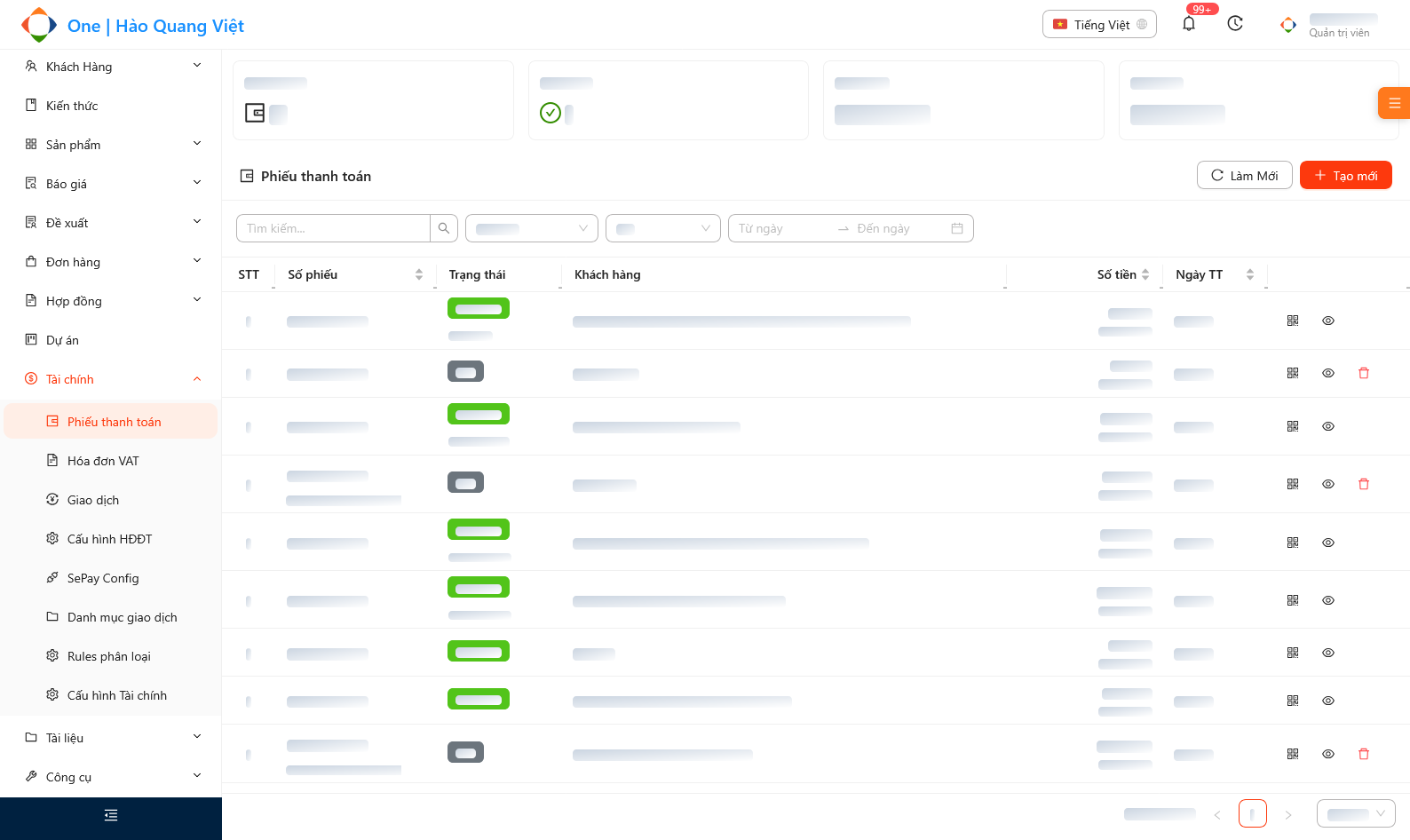The image size is (1410, 840).
Task: Delete the second row payment slip
Action: (x=1364, y=373)
